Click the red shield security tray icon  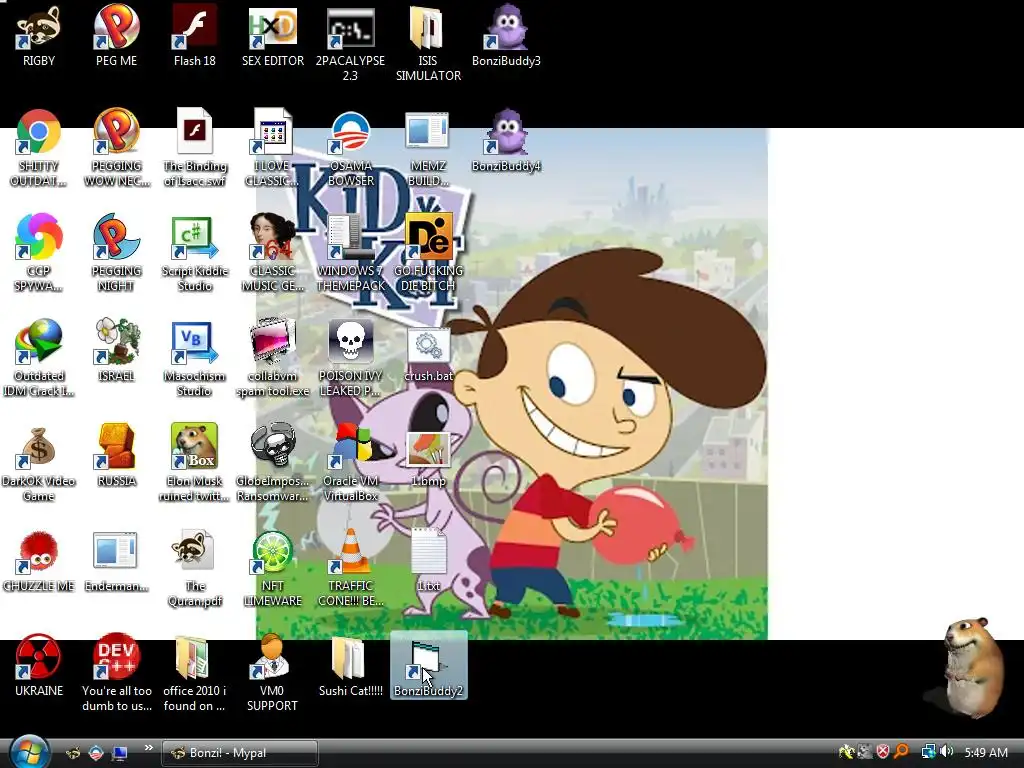tap(883, 752)
